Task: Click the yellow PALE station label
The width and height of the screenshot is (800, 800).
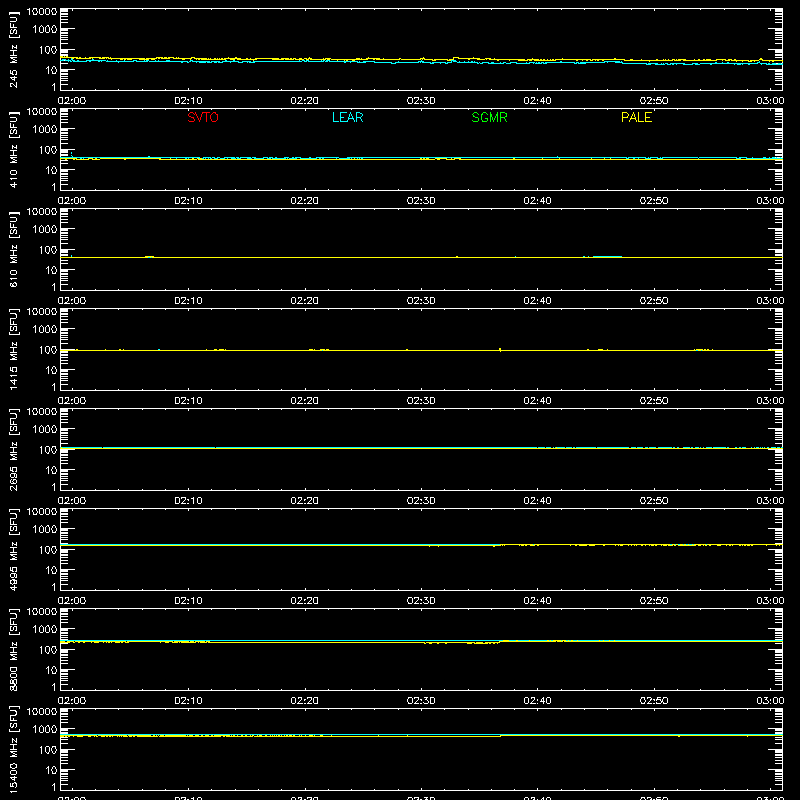Action: (x=636, y=117)
